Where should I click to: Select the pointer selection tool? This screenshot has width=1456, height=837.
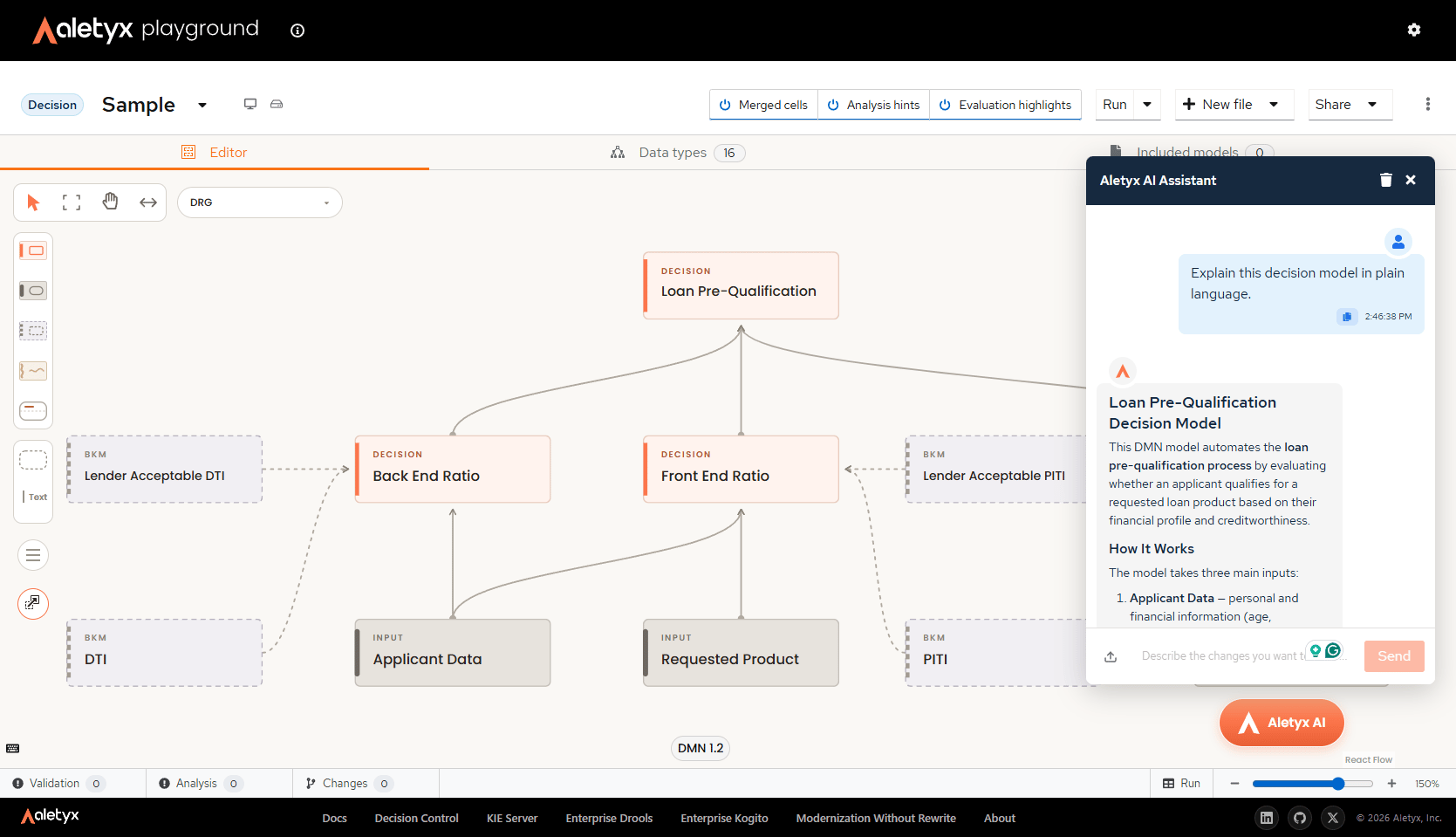click(x=33, y=202)
